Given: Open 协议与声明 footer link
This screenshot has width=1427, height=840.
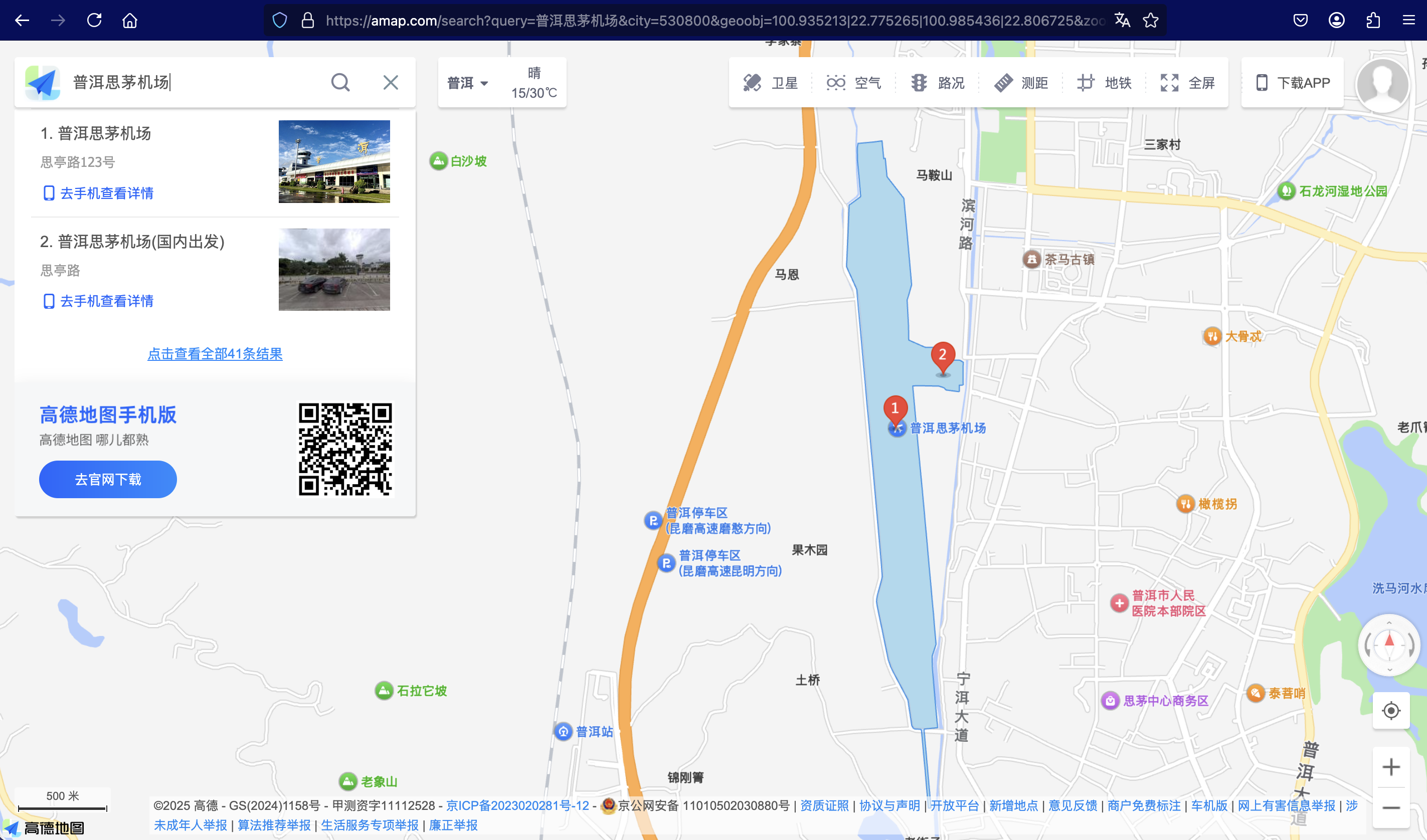Looking at the screenshot, I should click(889, 805).
